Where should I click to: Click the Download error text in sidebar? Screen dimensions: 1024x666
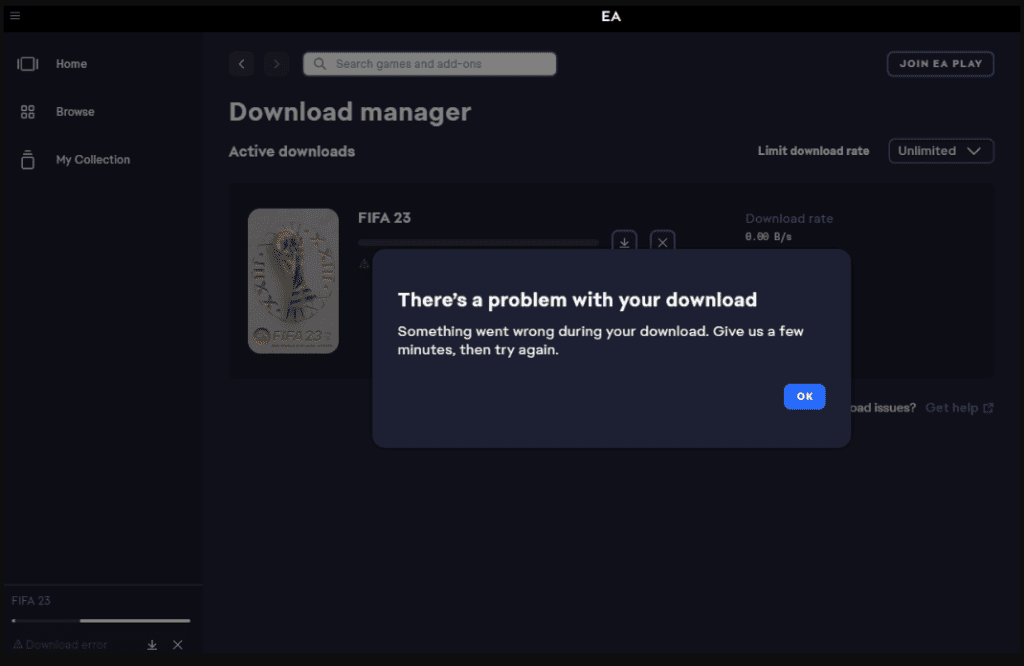[x=67, y=645]
